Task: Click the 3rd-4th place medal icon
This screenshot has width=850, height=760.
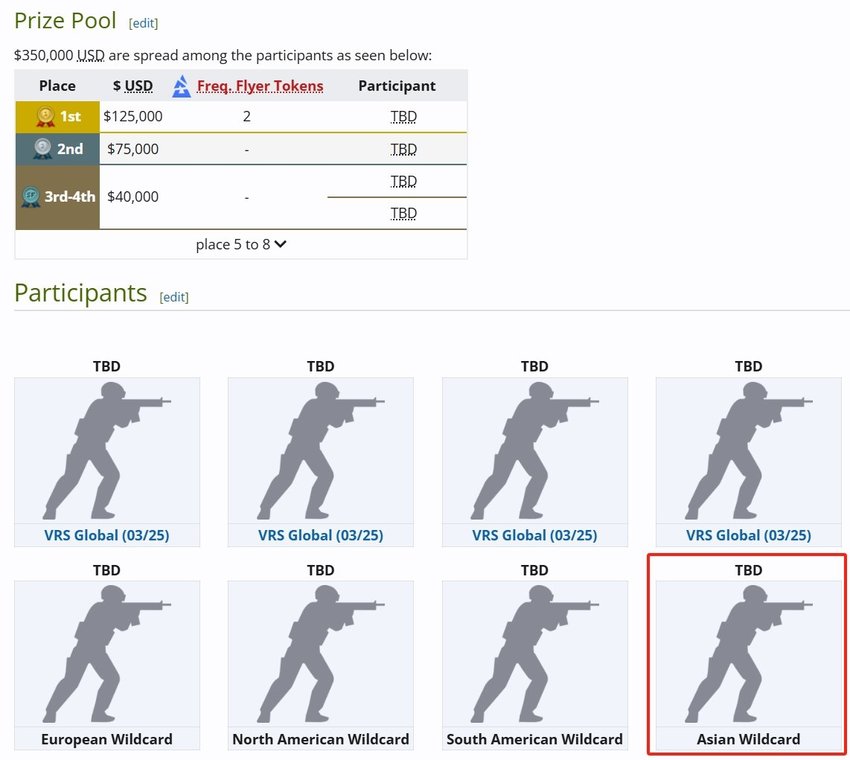Action: [x=31, y=197]
